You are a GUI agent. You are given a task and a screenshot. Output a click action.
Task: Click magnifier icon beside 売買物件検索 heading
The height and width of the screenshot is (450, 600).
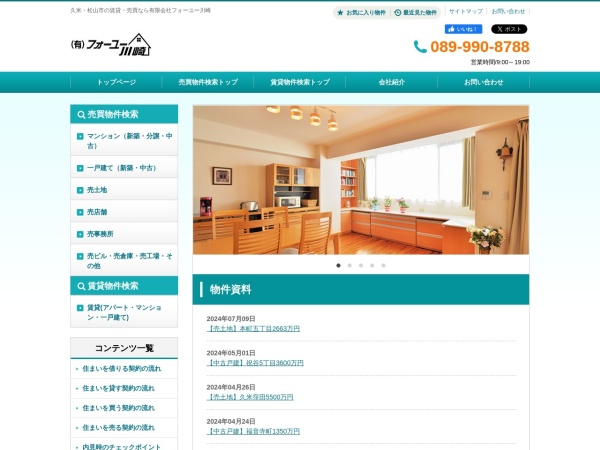point(81,114)
